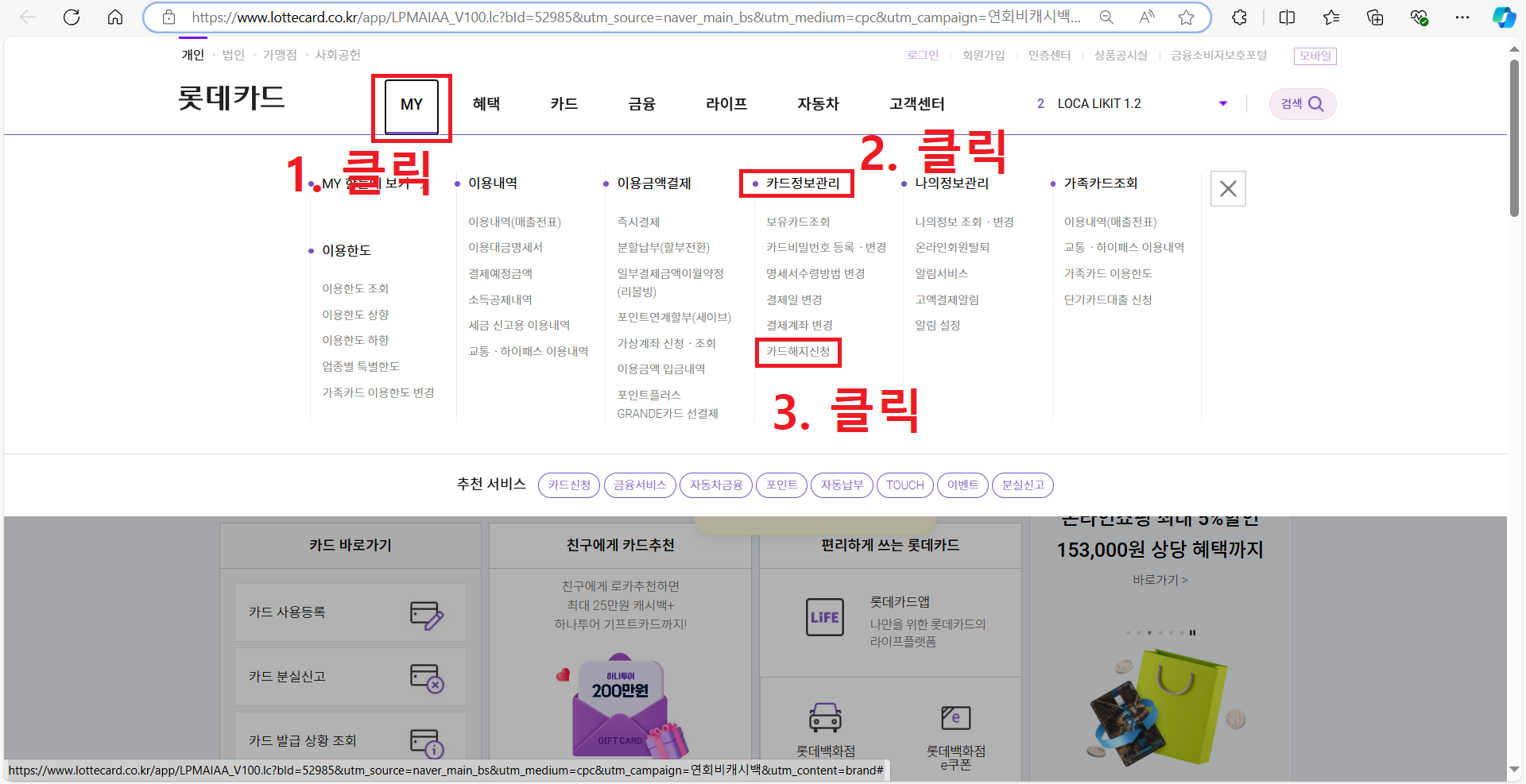
Task: Select 카드해지신청 in the menu
Action: coord(798,351)
